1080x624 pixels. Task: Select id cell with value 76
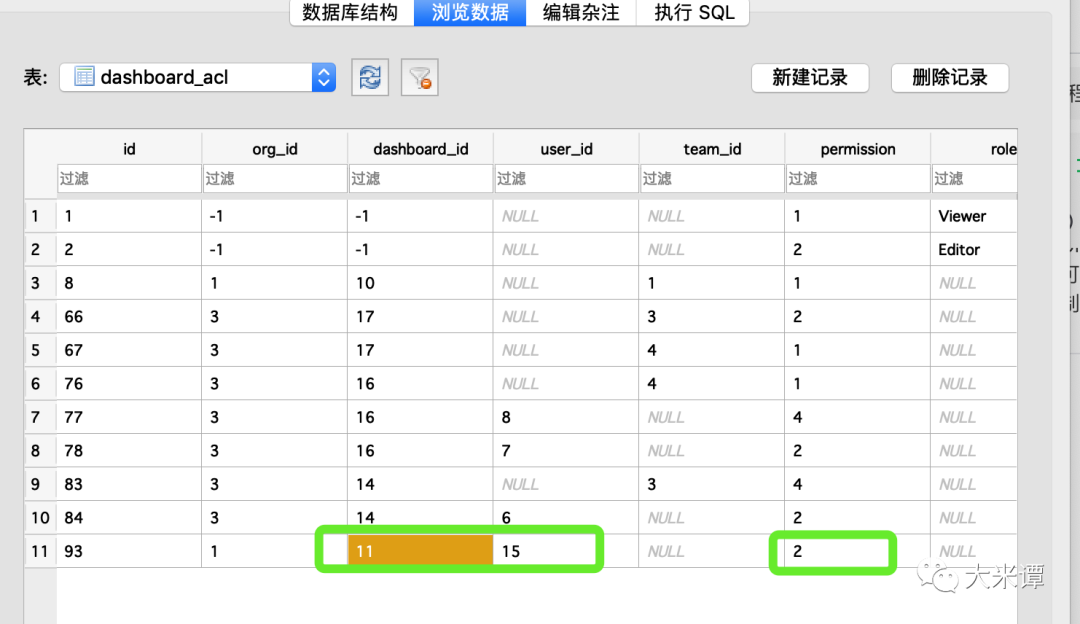(x=129, y=384)
